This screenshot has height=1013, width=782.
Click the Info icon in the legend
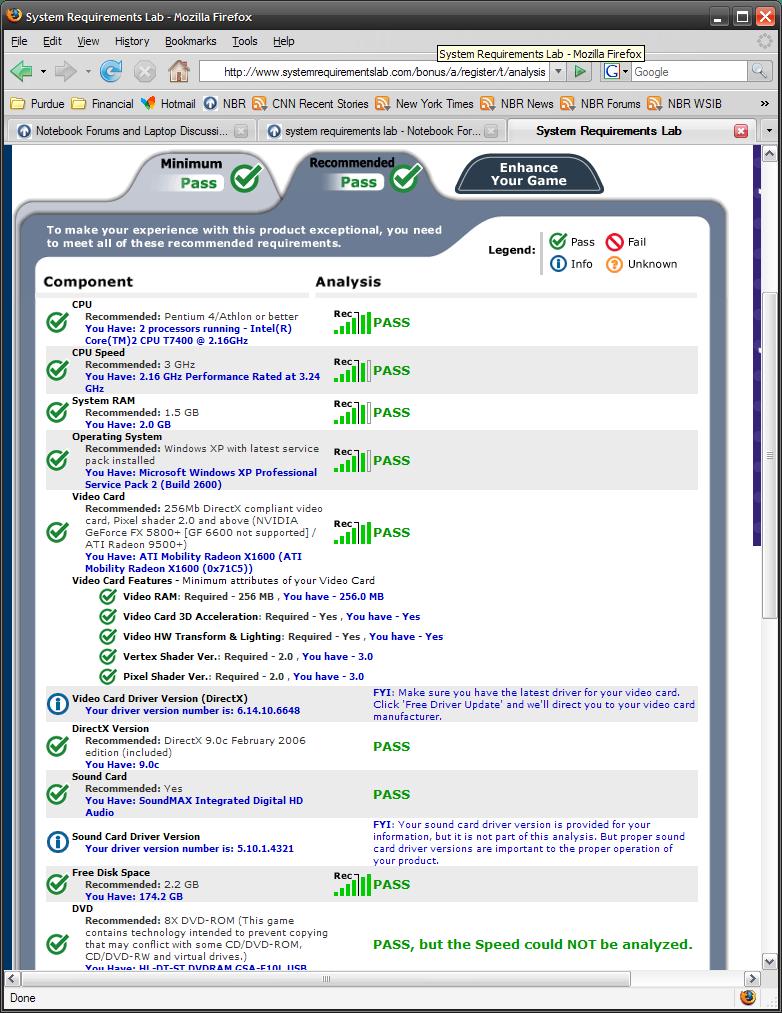pyautogui.click(x=558, y=264)
